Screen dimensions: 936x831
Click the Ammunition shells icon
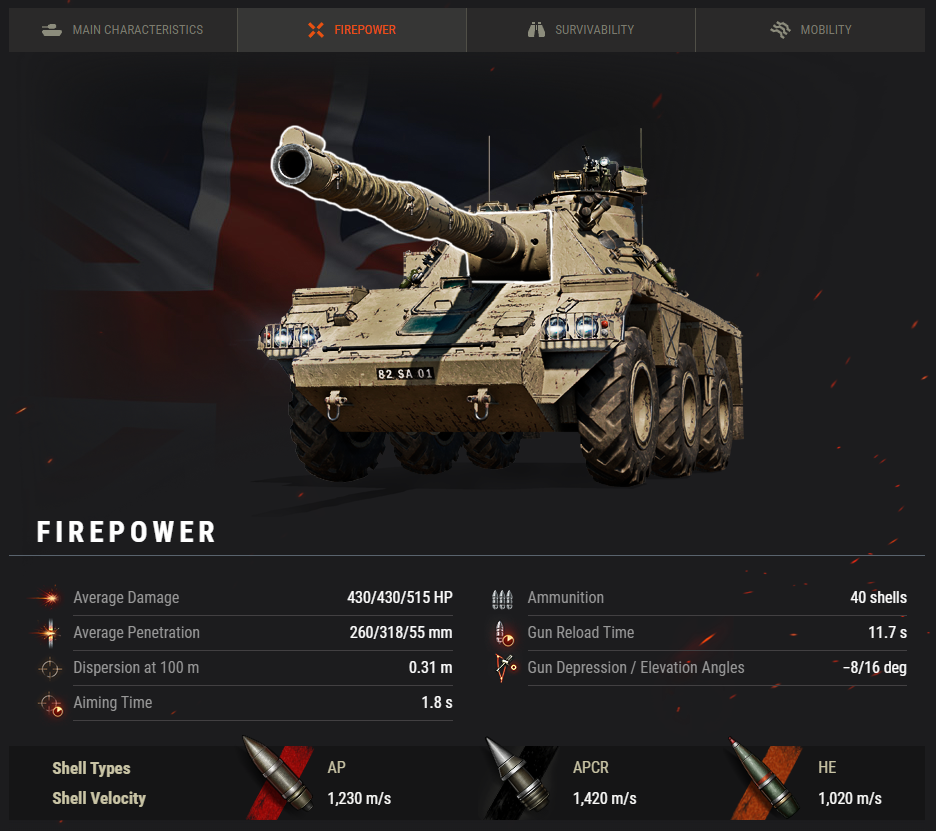tap(502, 598)
